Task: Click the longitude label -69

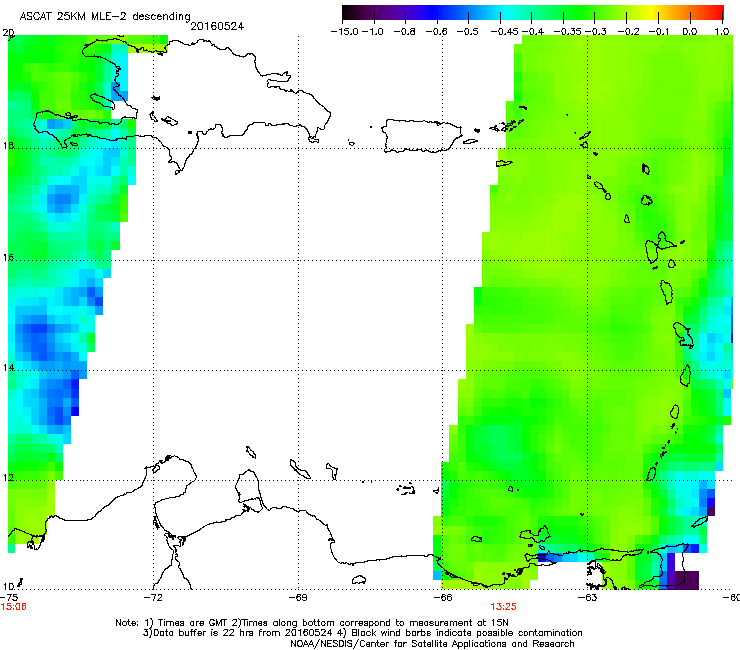Action: [x=298, y=597]
